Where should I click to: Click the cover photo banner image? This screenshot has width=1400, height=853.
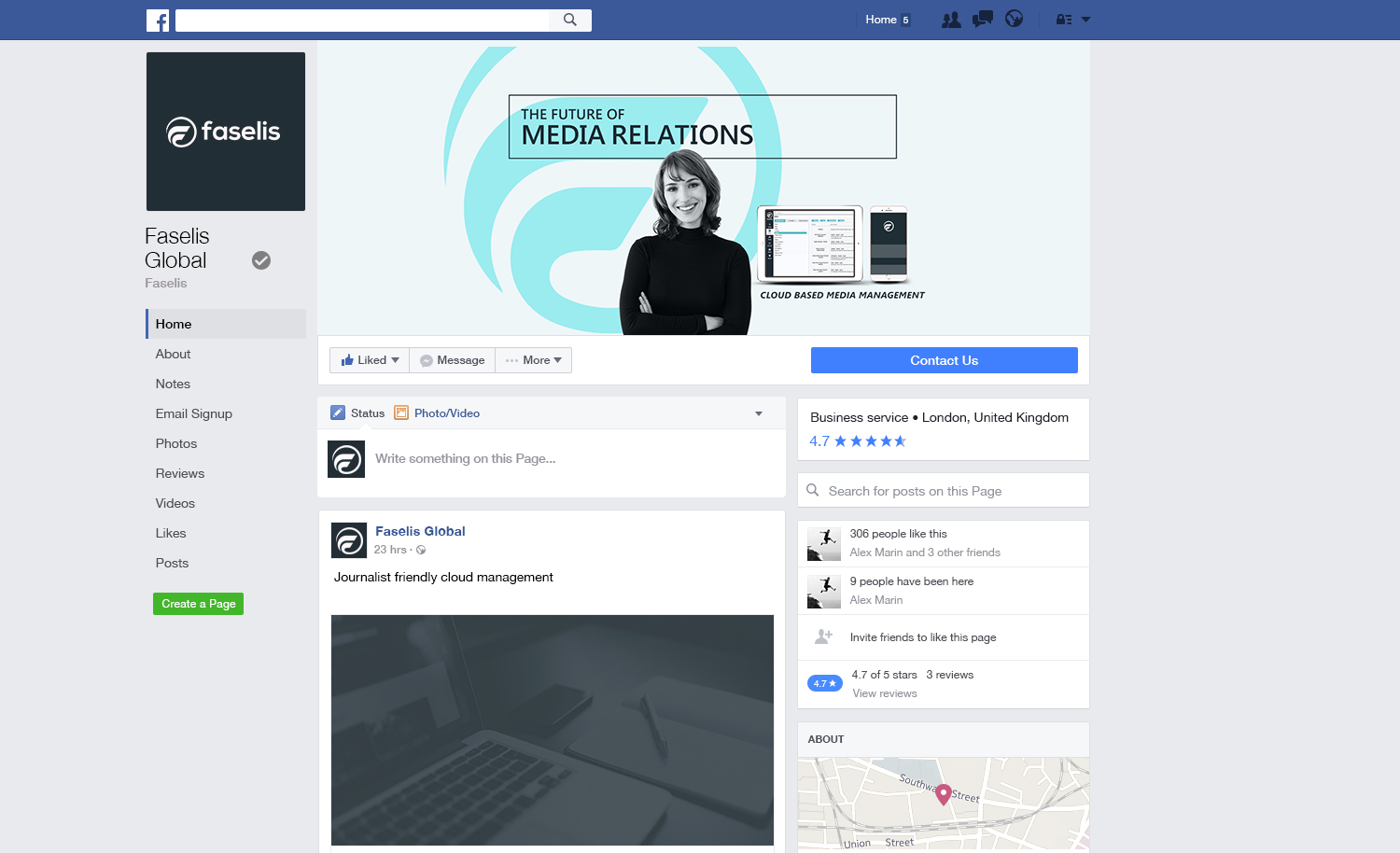(x=704, y=188)
